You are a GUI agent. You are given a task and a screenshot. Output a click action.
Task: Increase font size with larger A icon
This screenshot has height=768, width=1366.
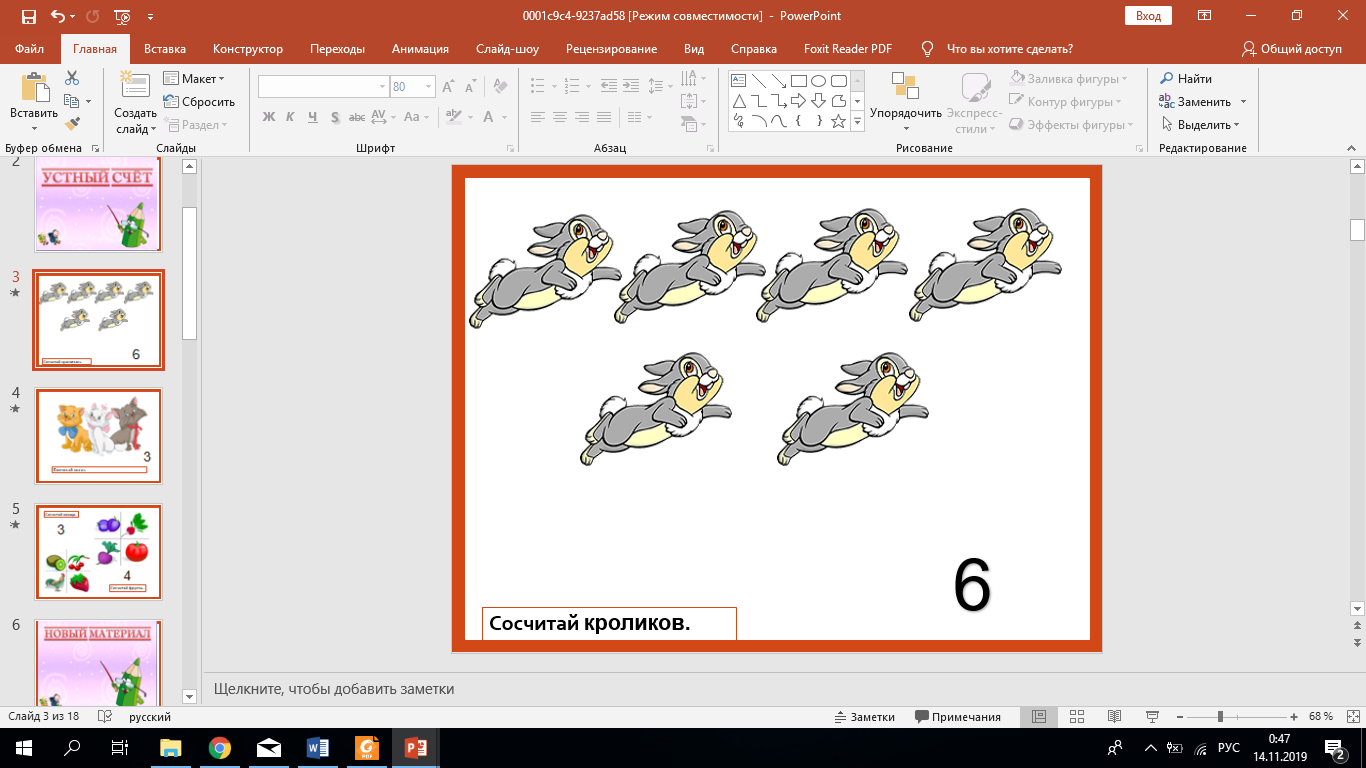[x=449, y=87]
